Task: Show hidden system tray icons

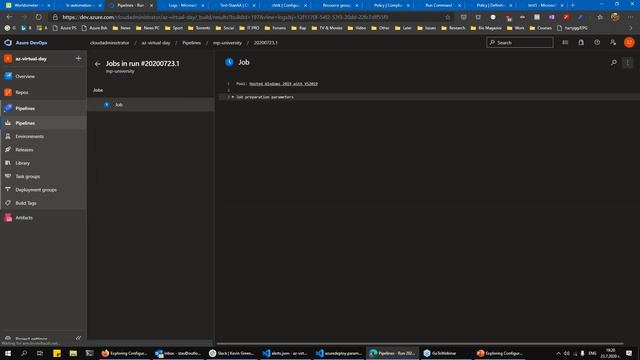Action: [558, 353]
